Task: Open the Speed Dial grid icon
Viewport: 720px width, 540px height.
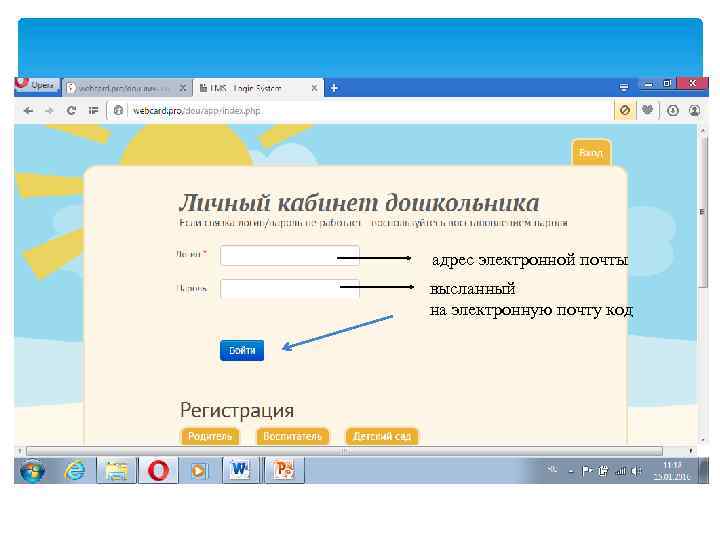Action: pos(93,111)
